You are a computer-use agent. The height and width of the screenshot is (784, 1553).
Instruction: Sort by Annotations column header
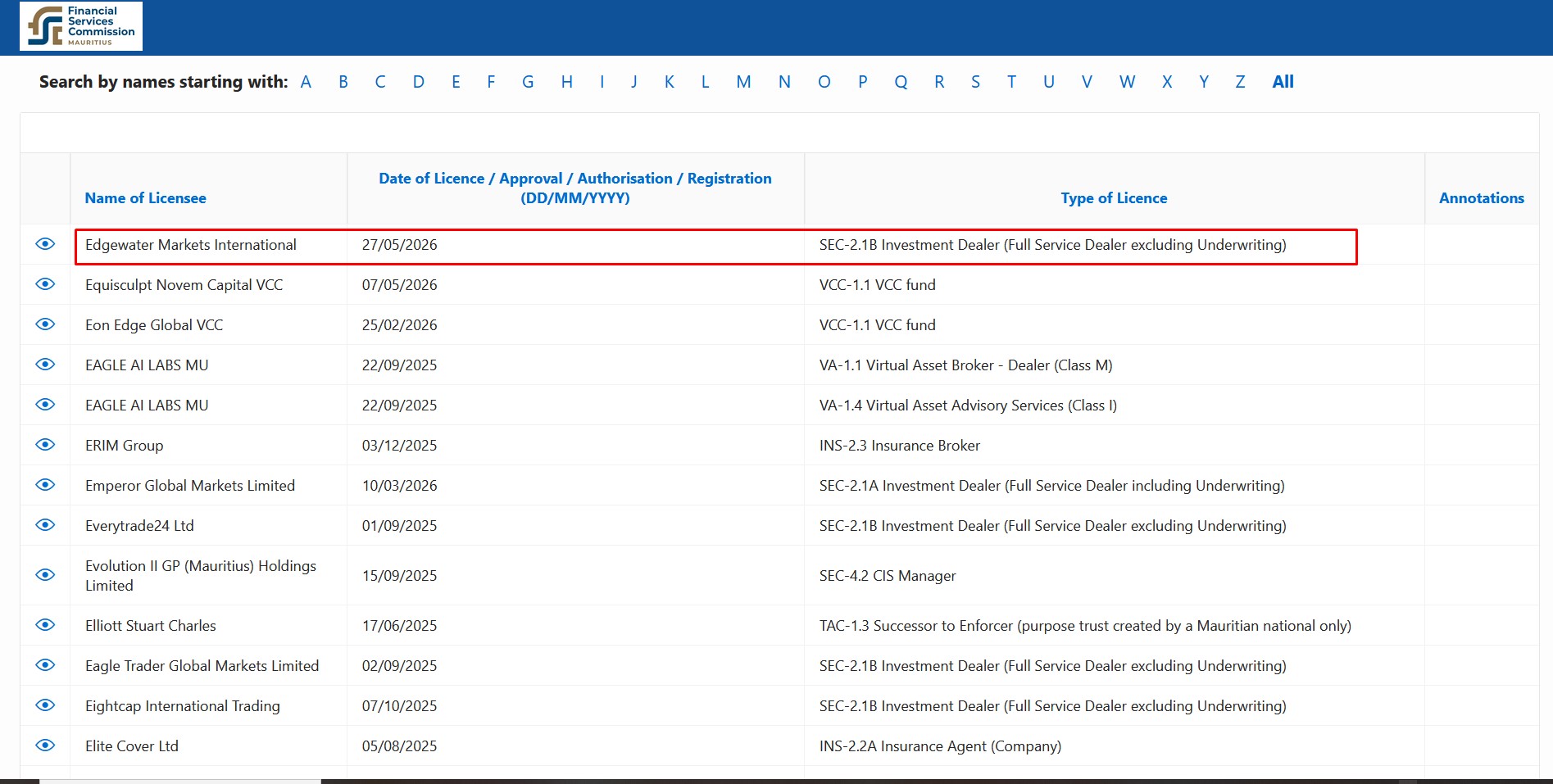pos(1482,198)
